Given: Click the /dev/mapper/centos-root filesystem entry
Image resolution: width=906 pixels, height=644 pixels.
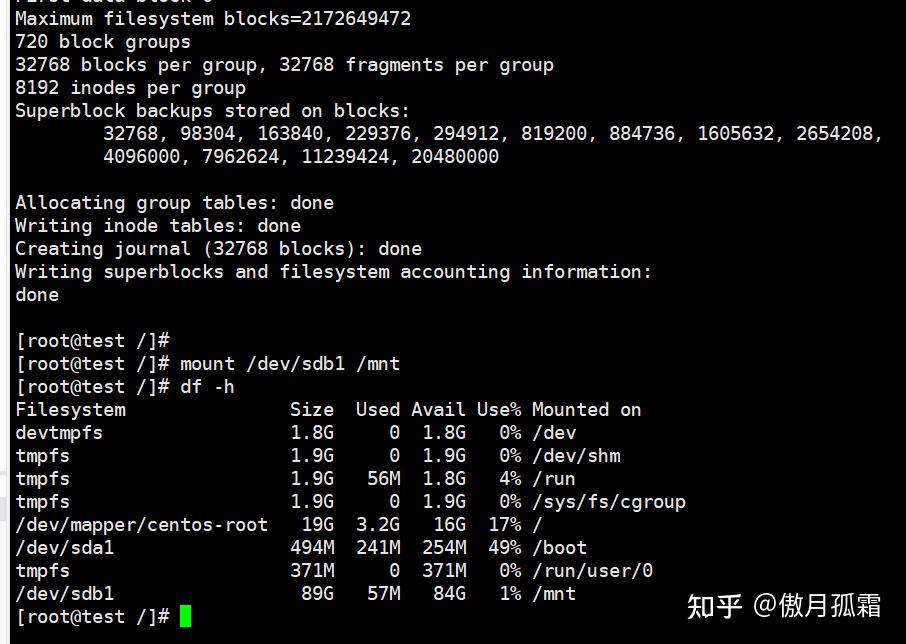Looking at the screenshot, I should pos(142,524).
